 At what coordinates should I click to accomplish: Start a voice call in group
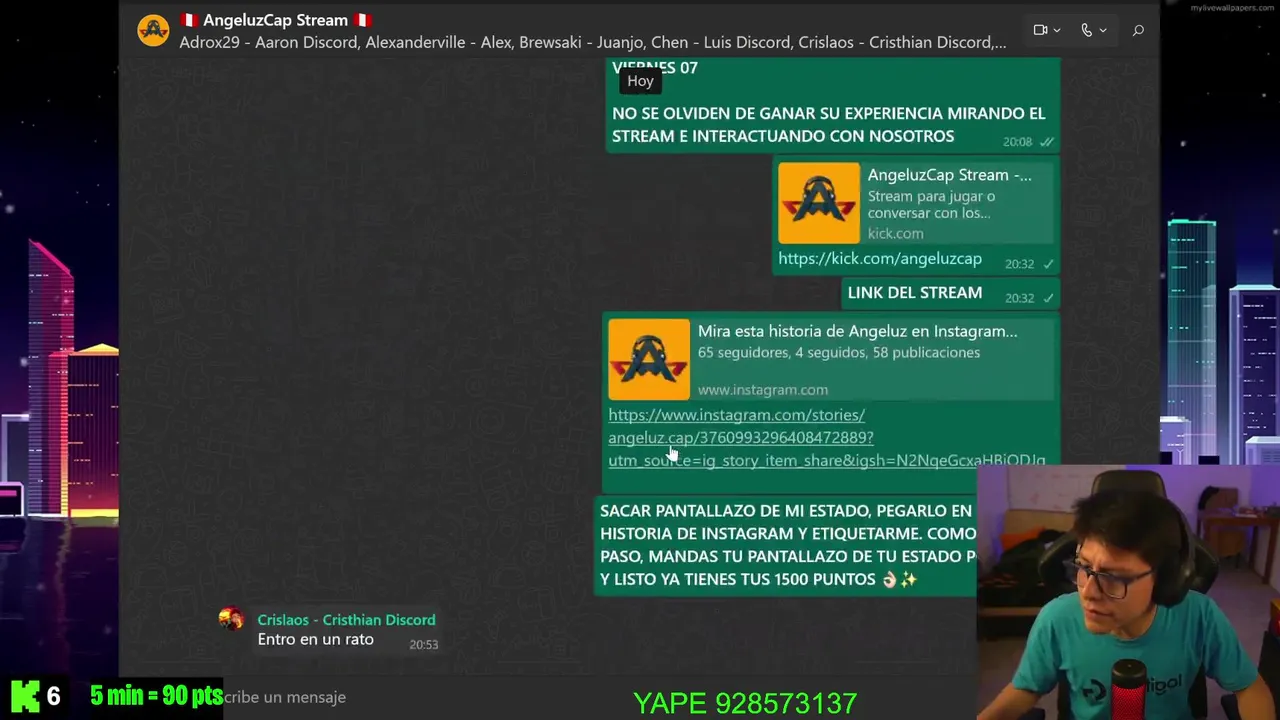tap(1086, 30)
